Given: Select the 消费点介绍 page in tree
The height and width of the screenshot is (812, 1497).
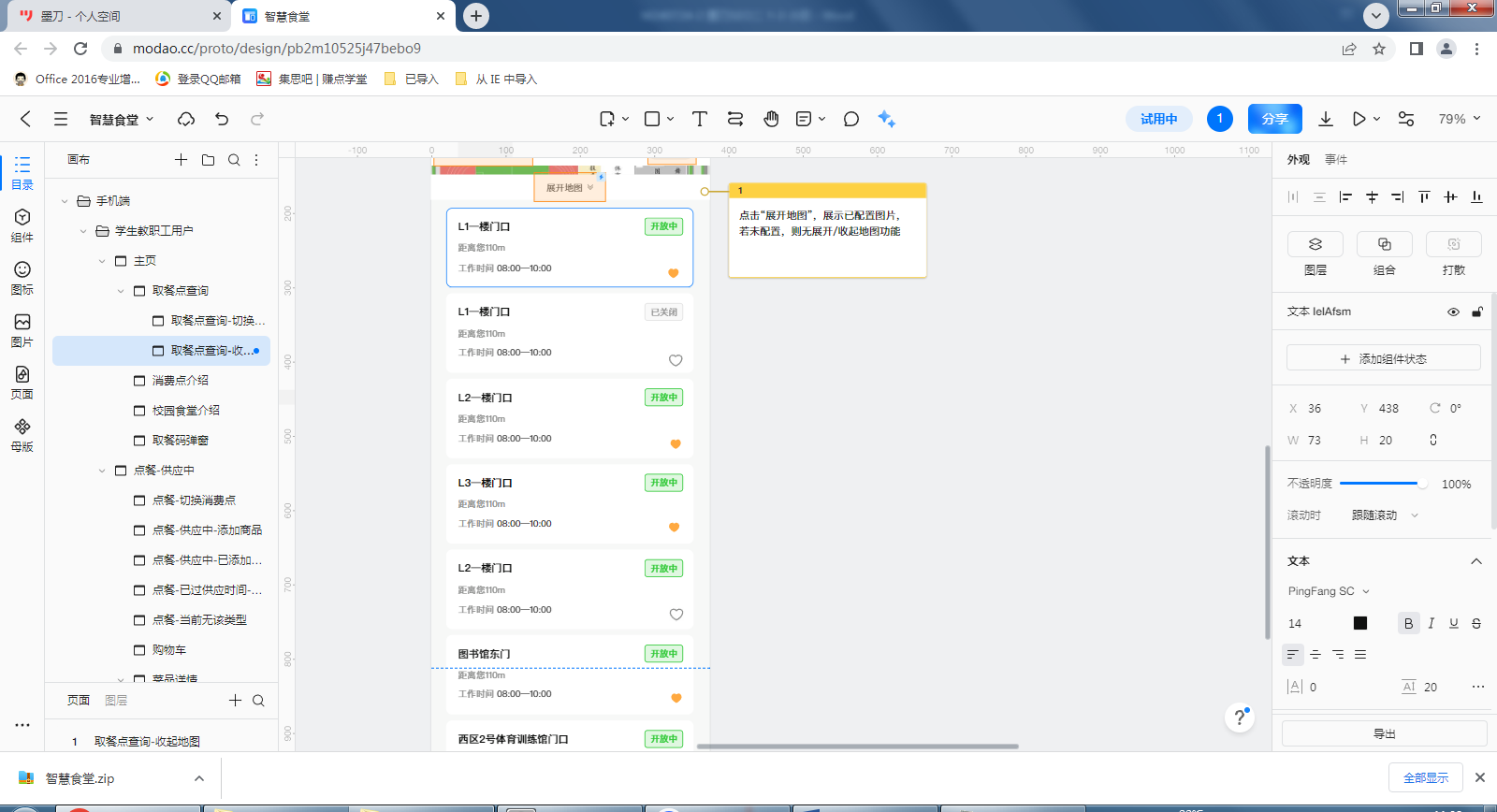Looking at the screenshot, I should tap(181, 381).
